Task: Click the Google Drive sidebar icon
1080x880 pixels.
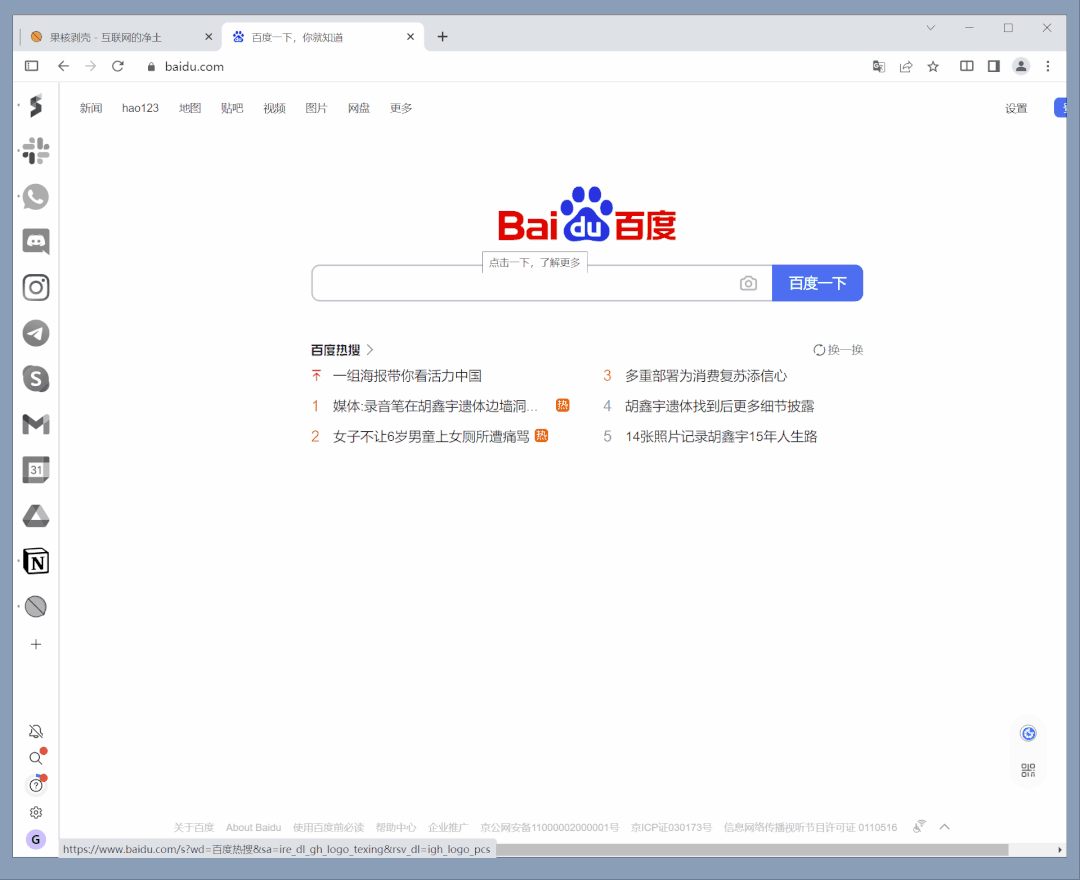Action: tap(36, 516)
